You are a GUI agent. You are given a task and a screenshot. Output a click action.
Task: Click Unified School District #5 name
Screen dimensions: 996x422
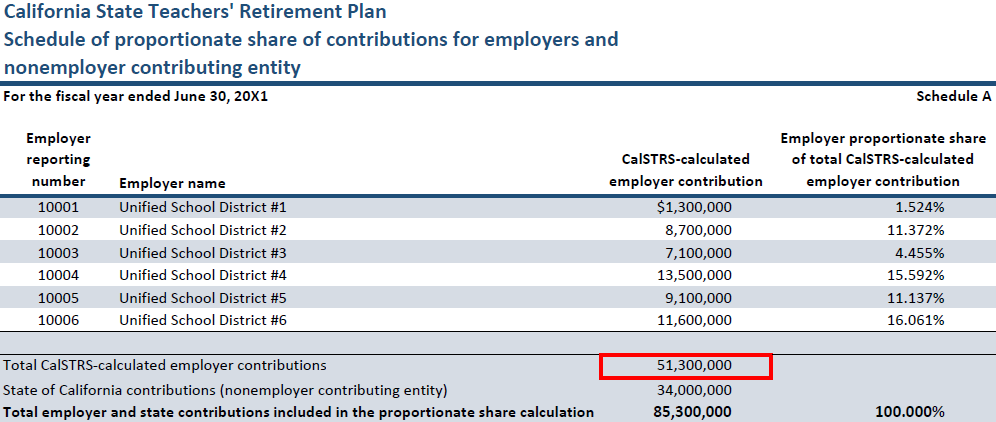coord(202,297)
